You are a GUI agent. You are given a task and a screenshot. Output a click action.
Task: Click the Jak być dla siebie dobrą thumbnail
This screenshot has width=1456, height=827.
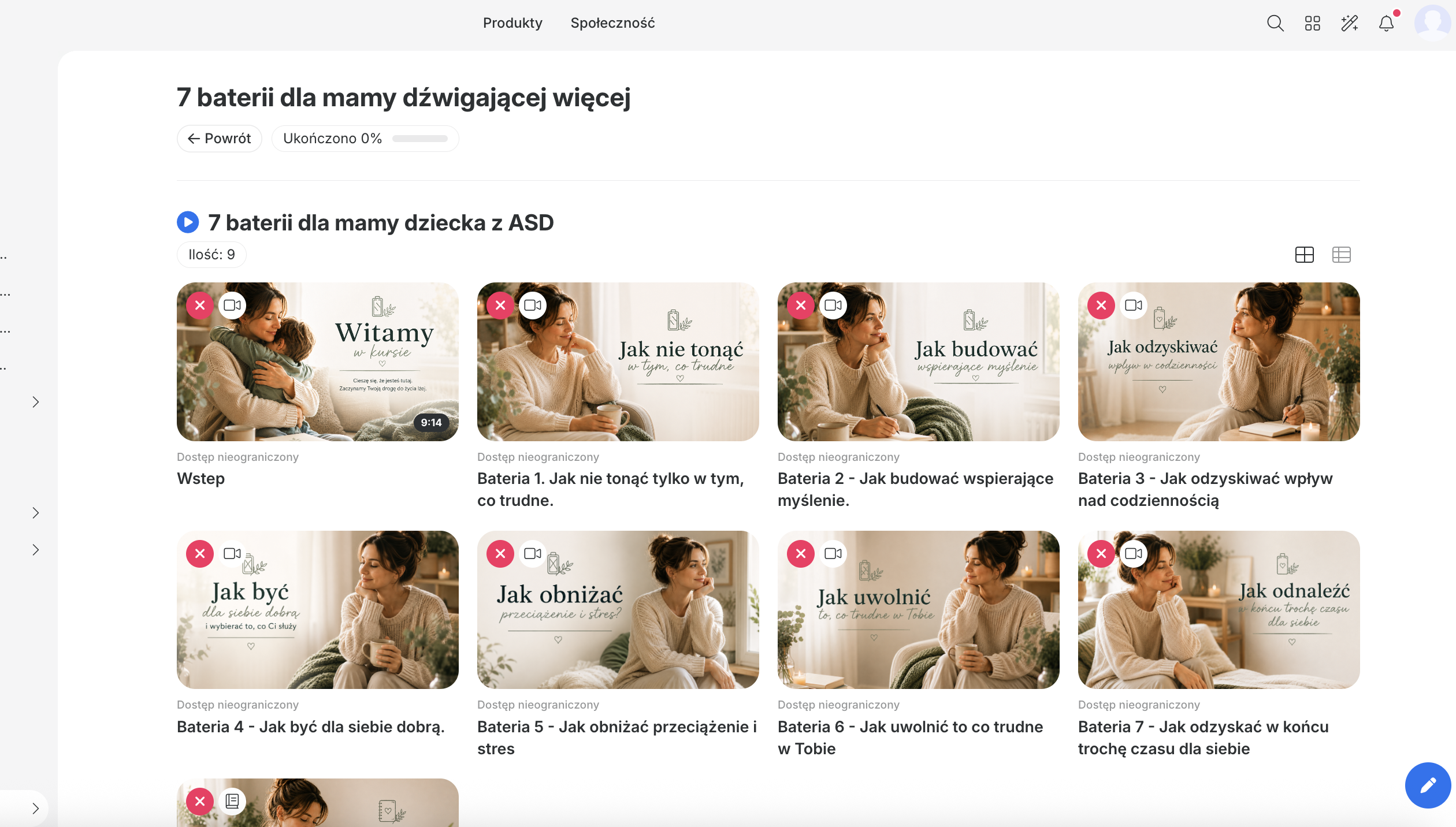[x=318, y=610]
